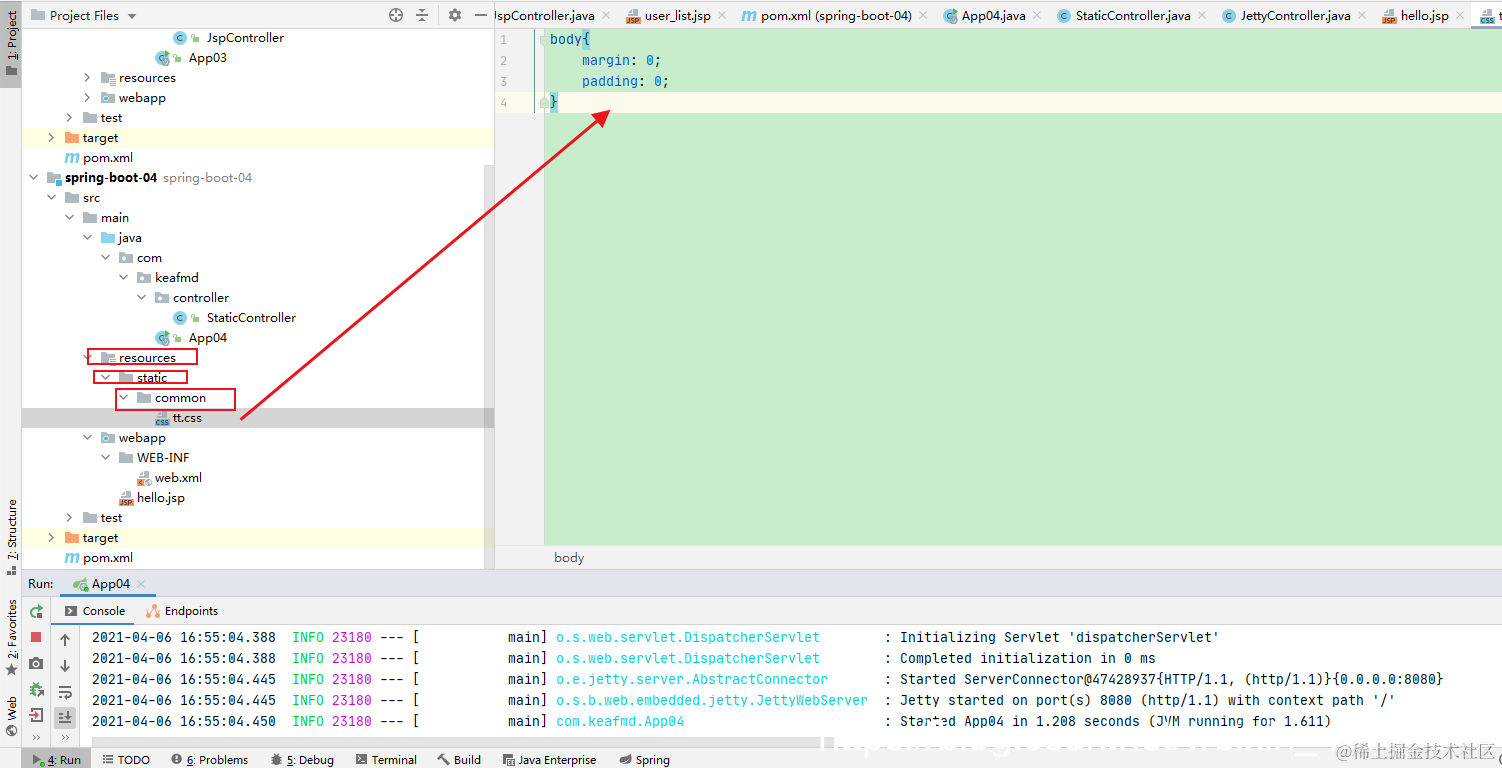Collapse the java folder
The image size is (1502, 768).
pos(88,238)
